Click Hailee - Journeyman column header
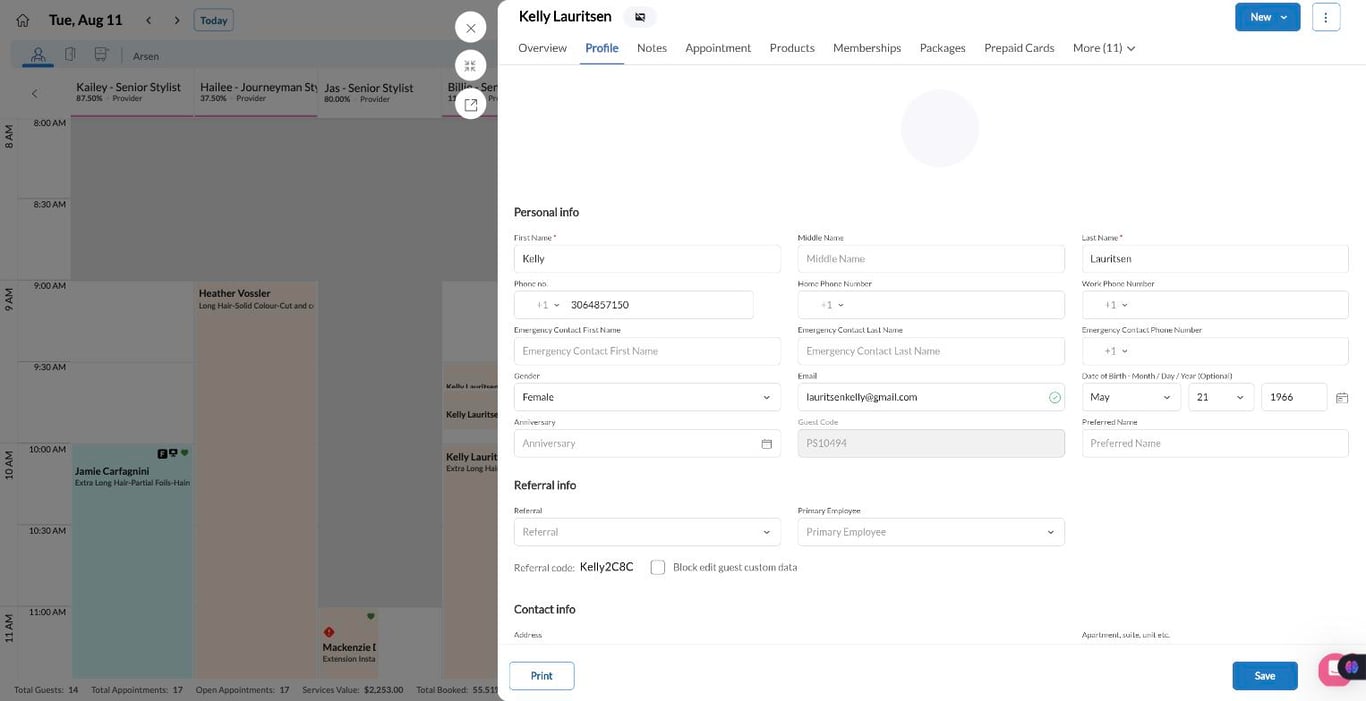The width and height of the screenshot is (1366, 701). click(x=256, y=92)
